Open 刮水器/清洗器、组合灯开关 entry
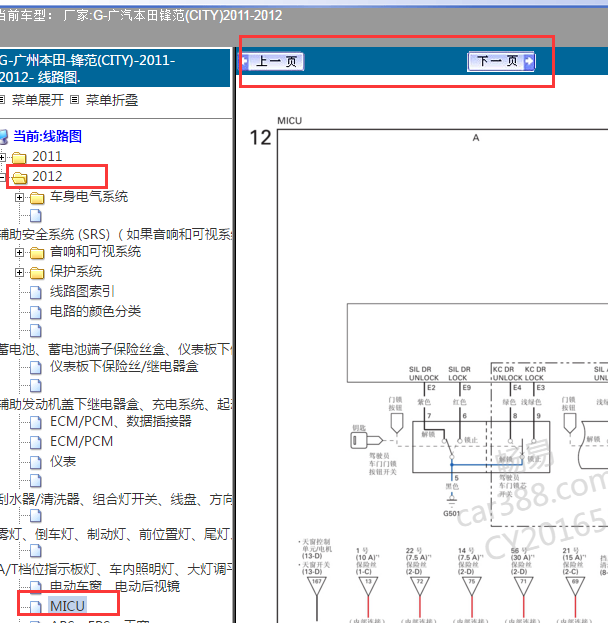 click(116, 499)
